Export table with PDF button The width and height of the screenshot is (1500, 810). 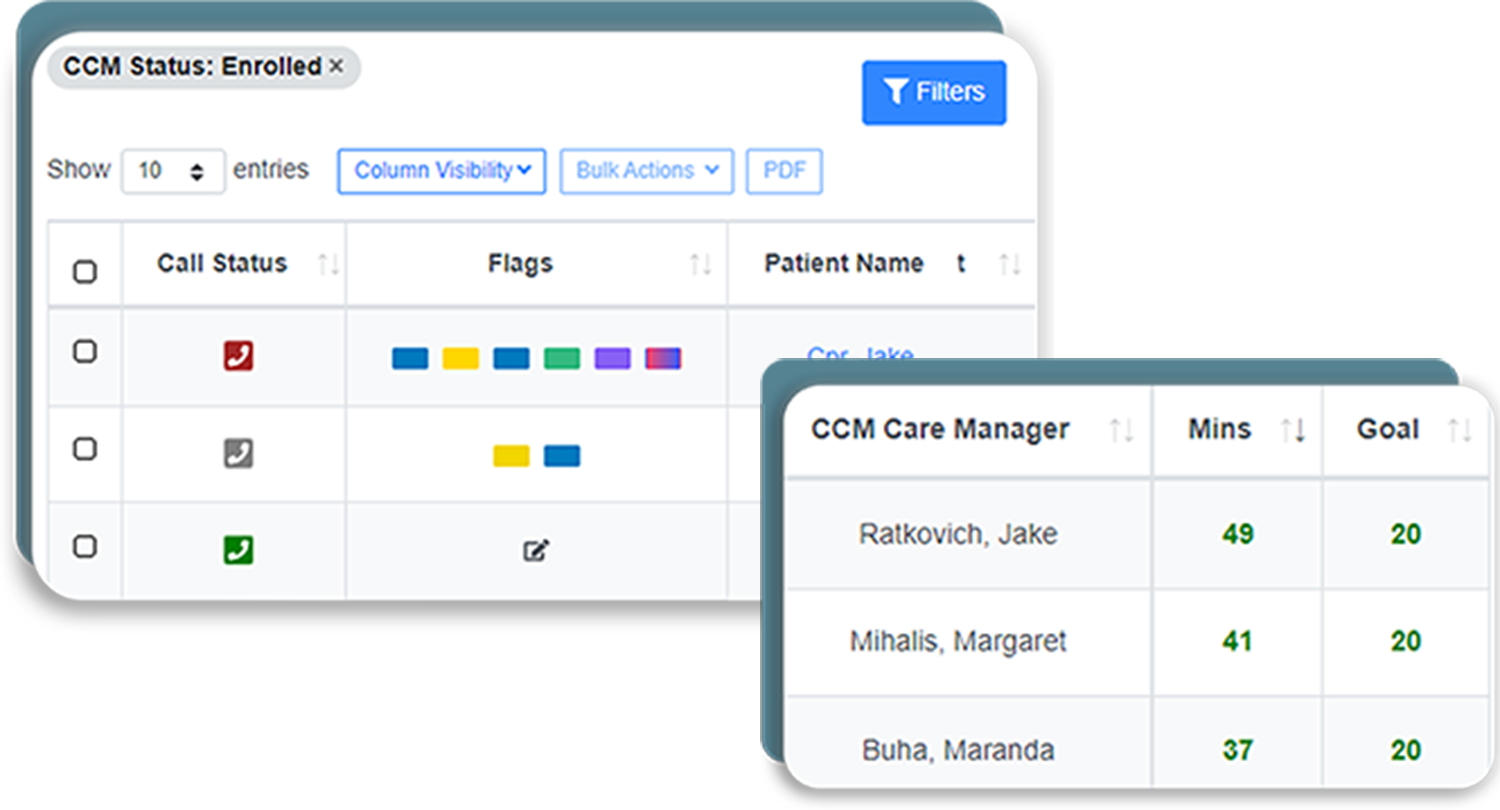[784, 171]
